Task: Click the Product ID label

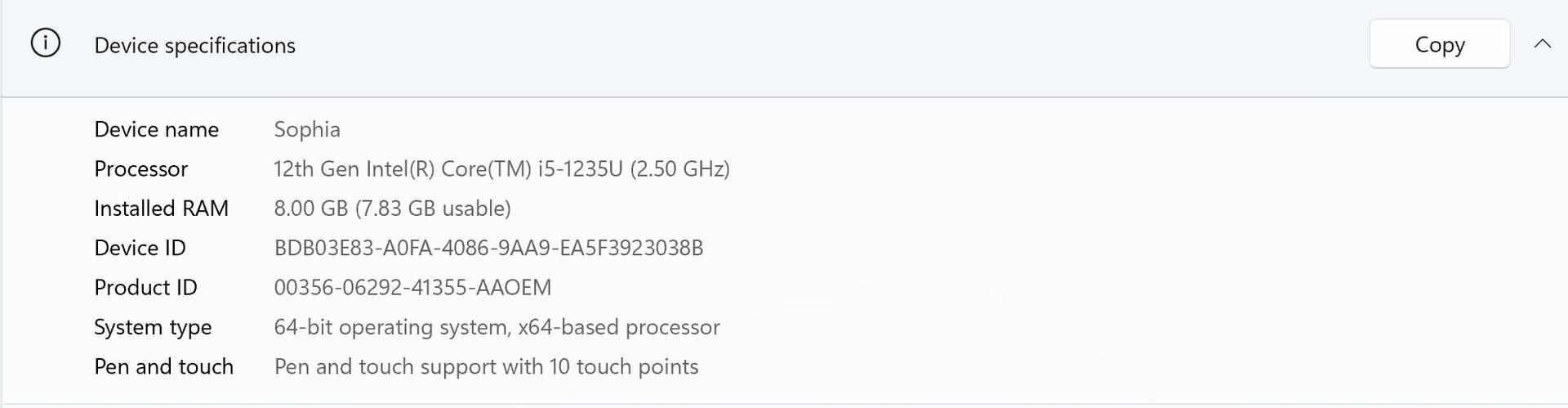Action: pyautogui.click(x=145, y=288)
